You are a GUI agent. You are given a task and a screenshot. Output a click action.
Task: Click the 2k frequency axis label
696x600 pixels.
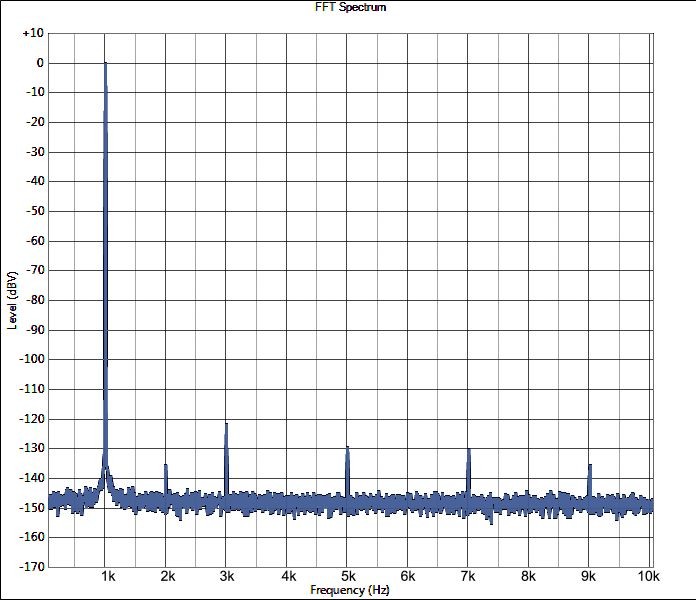coord(168,576)
